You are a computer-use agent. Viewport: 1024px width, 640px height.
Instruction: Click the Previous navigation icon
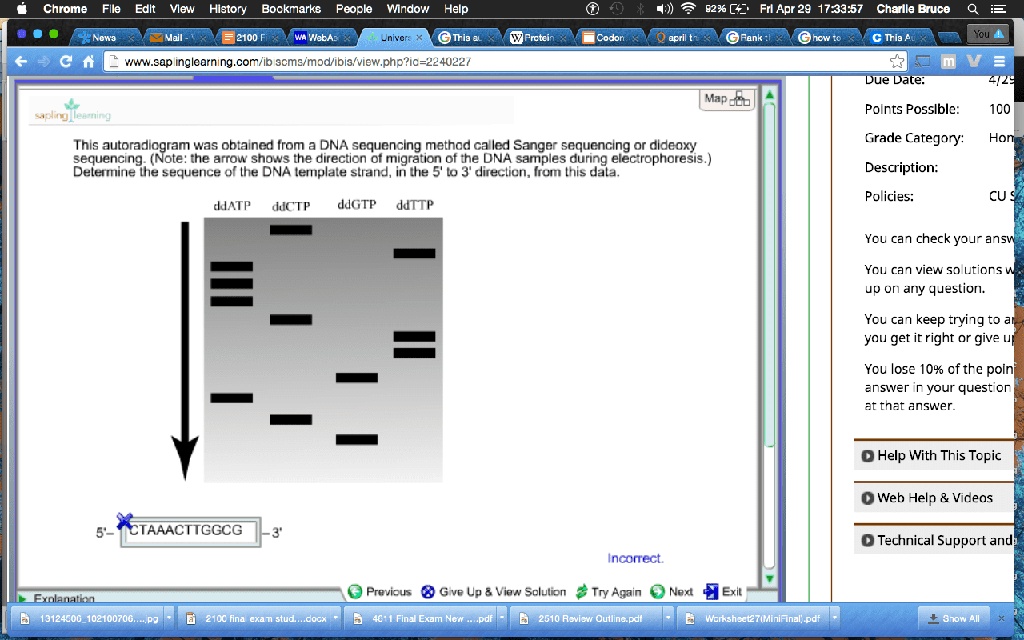tap(353, 591)
